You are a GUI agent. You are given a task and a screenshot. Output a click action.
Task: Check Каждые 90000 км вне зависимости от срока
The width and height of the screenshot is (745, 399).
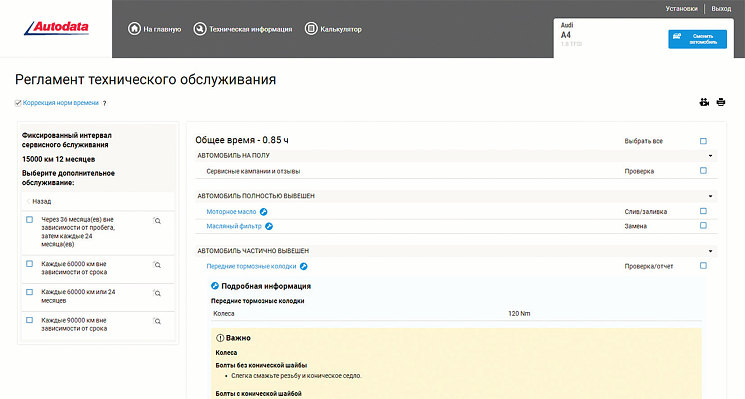pyautogui.click(x=29, y=320)
